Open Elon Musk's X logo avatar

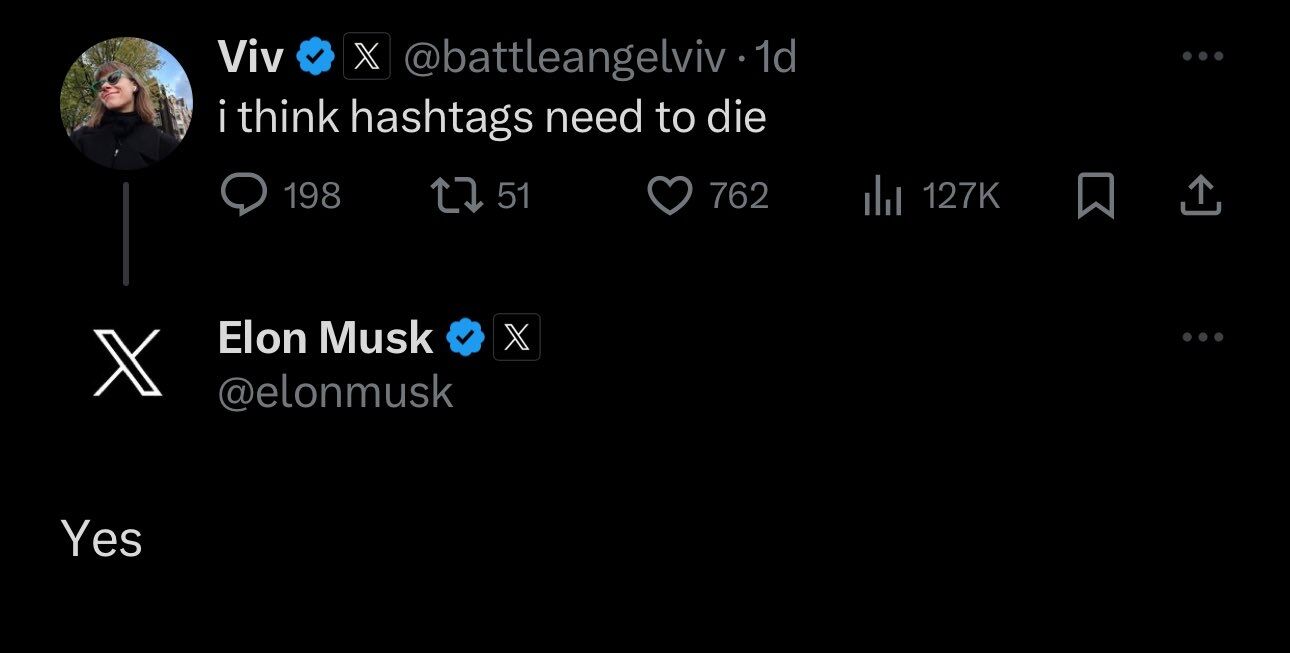tap(127, 361)
